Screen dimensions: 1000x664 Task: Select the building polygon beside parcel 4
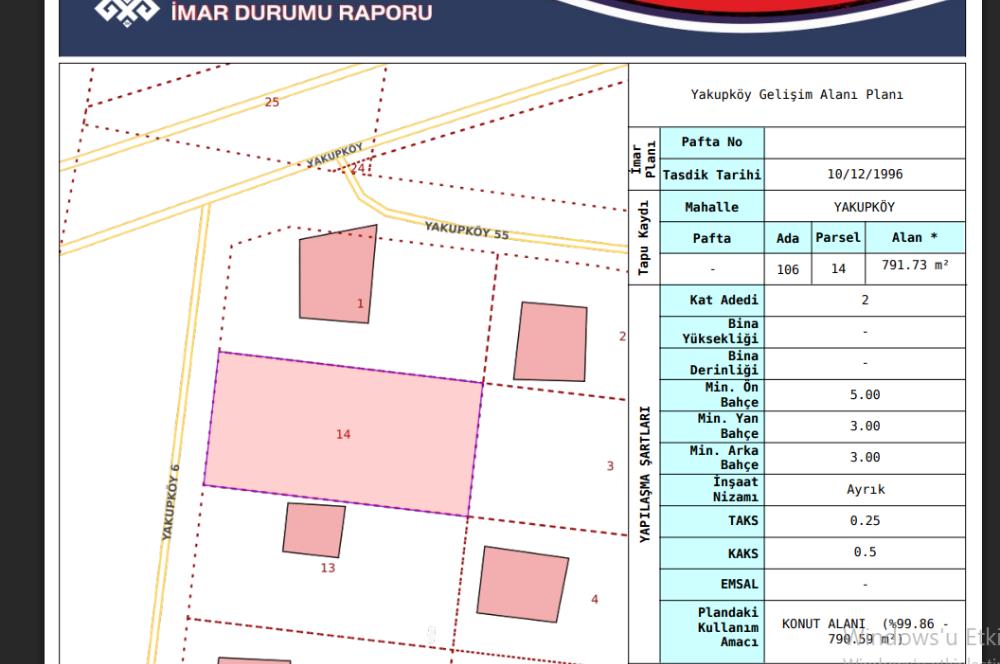(522, 584)
